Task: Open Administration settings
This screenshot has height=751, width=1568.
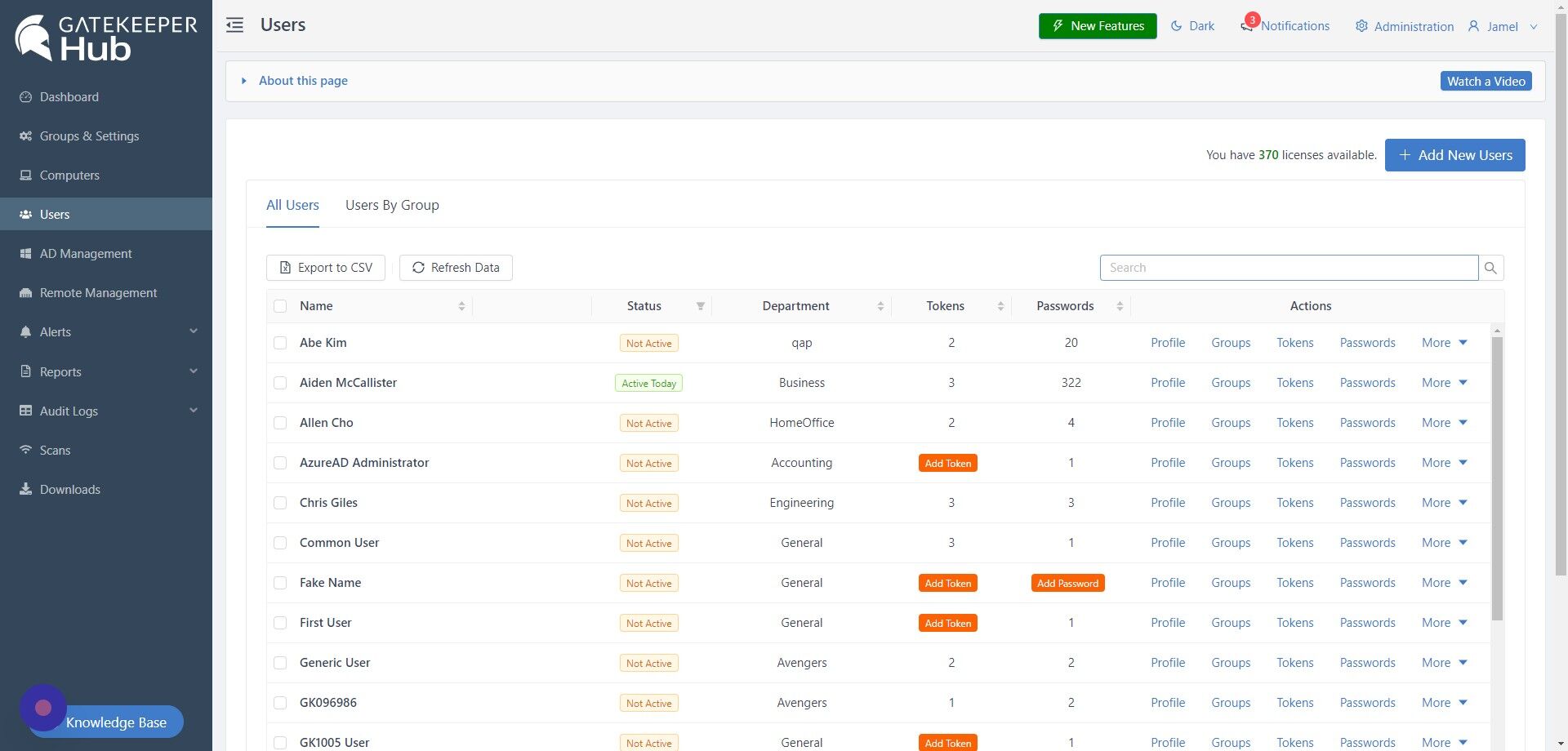Action: tap(1405, 26)
